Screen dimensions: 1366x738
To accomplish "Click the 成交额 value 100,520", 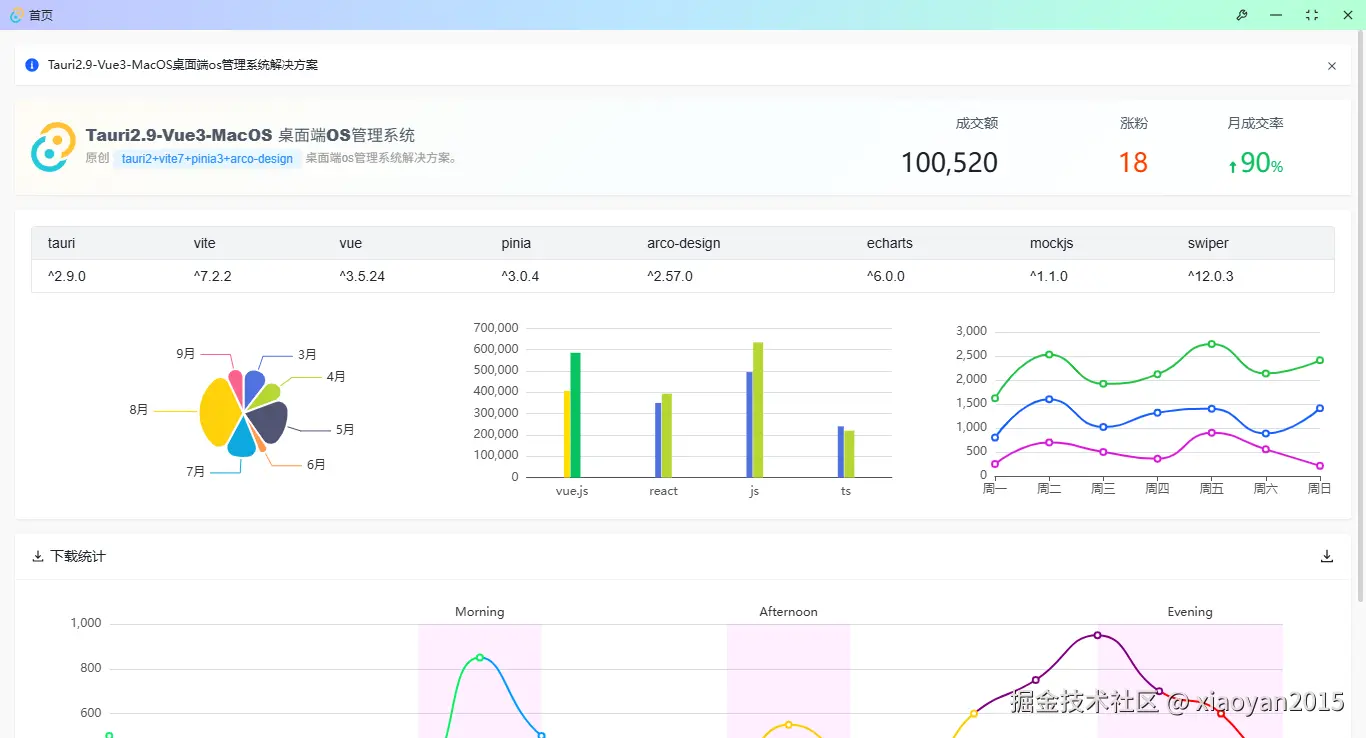I will [949, 163].
